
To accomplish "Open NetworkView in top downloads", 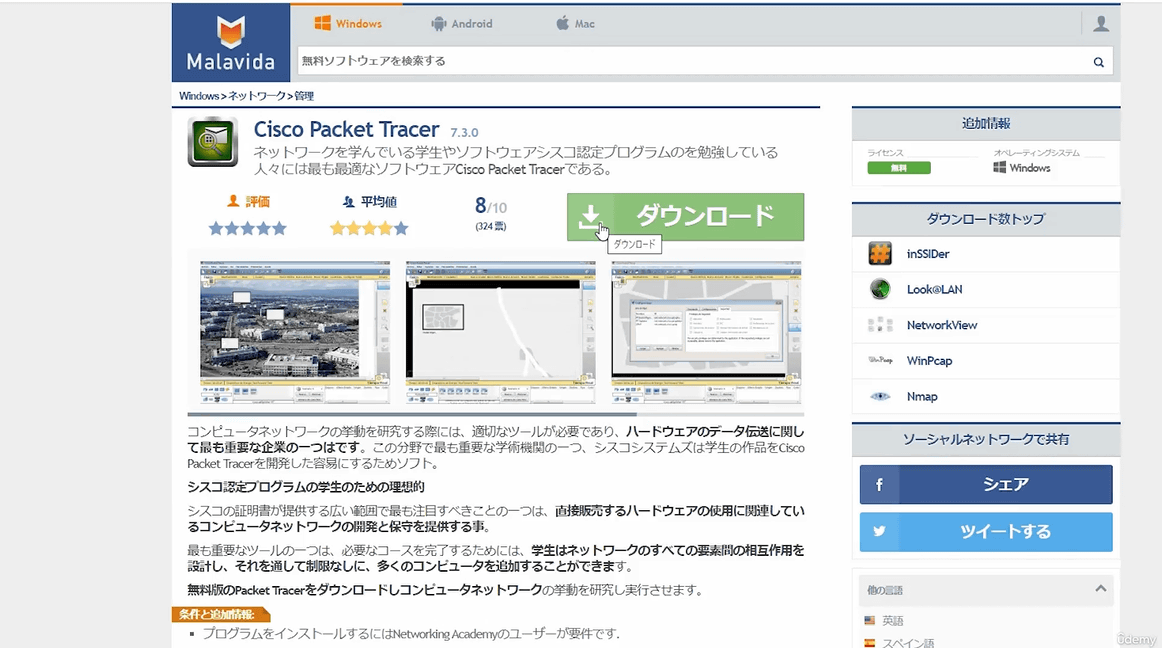I will click(x=942, y=325).
